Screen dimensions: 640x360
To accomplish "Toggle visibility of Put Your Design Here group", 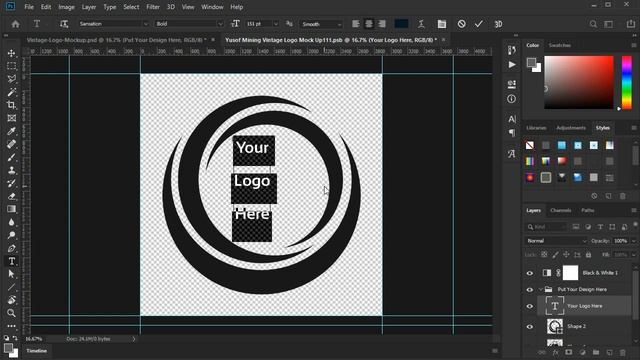I will 530,289.
